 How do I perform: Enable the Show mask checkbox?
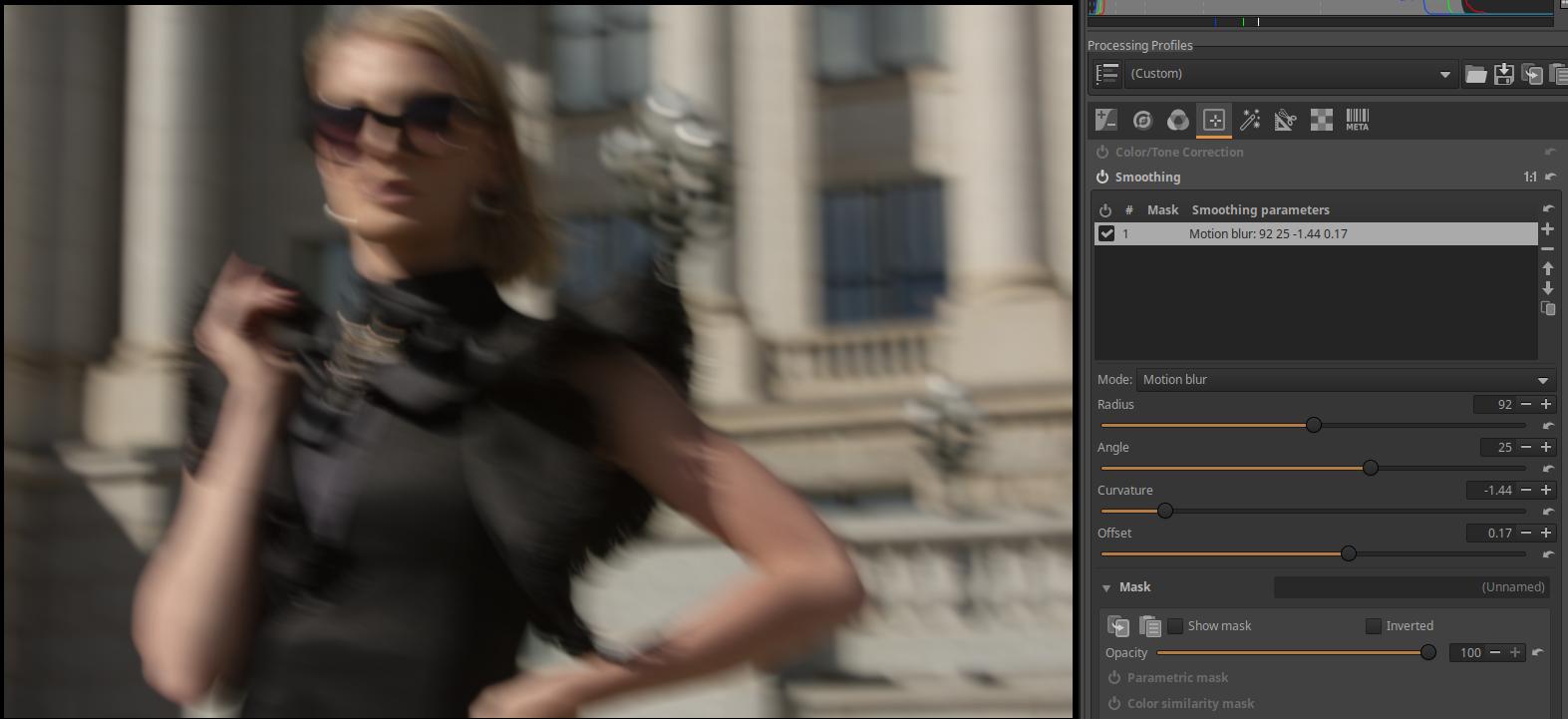pos(1175,626)
